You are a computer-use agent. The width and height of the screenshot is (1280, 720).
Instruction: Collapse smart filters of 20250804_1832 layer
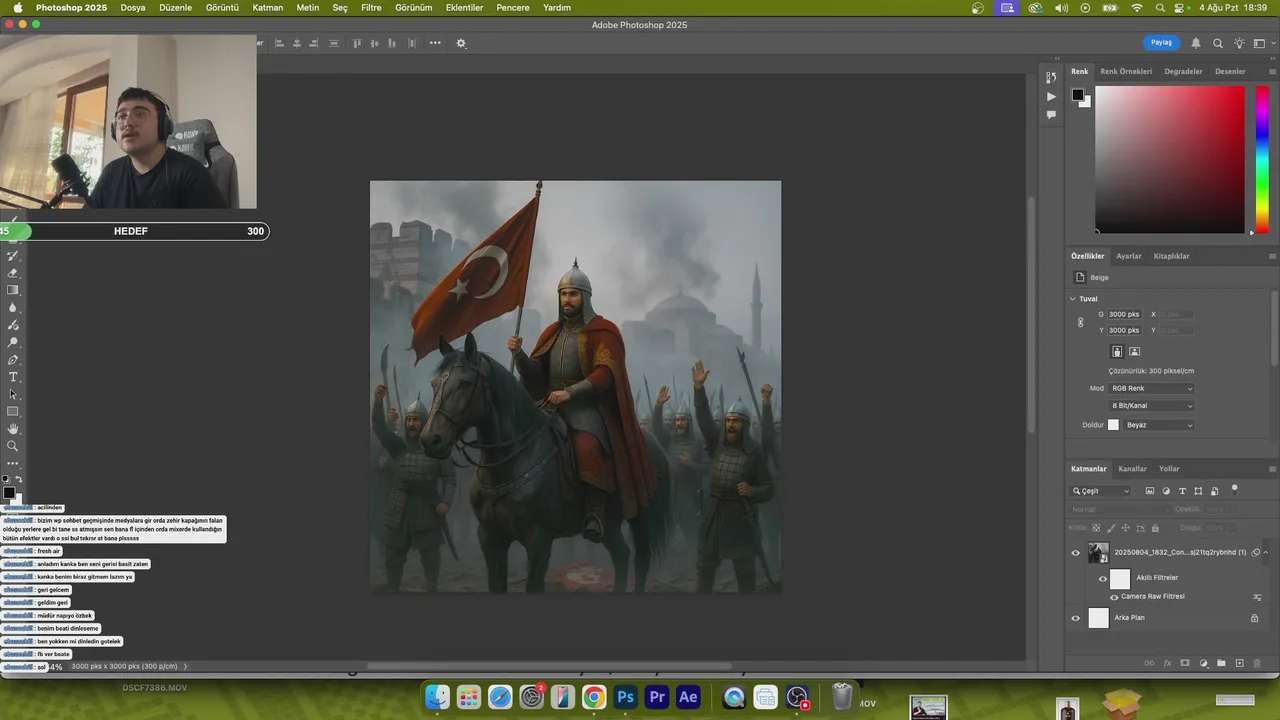tap(1266, 552)
